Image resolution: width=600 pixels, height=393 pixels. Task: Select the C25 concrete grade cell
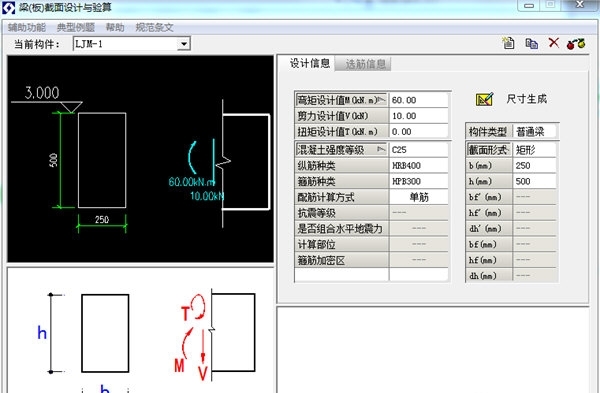419,150
